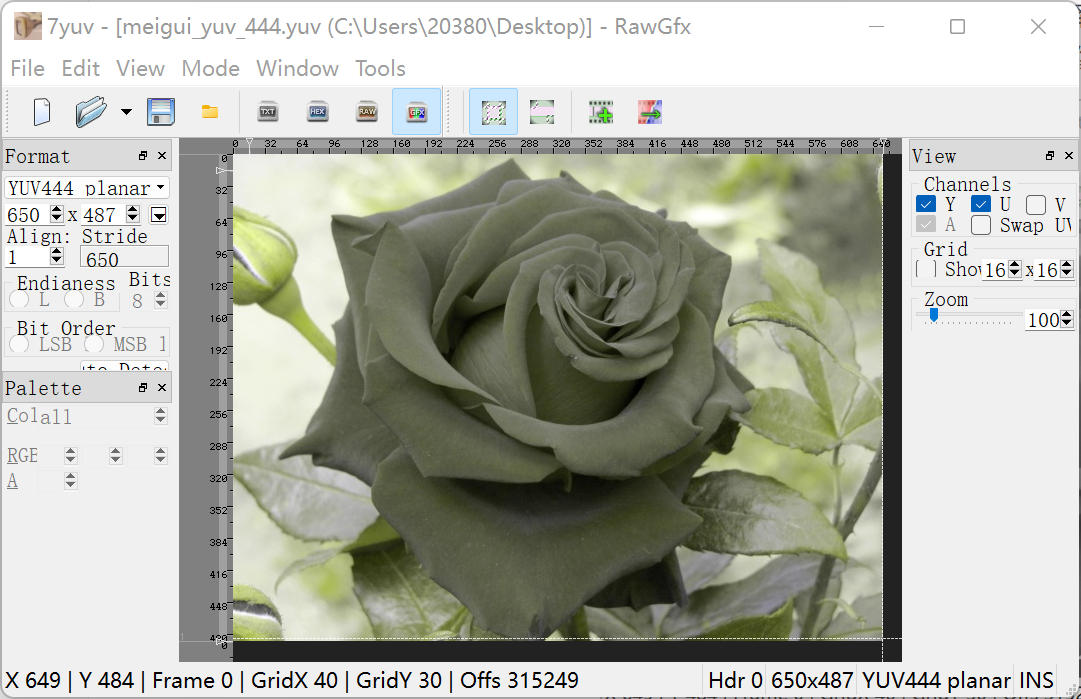Save the file using the floppy disk icon
Viewport: 1081px width, 699px height.
pos(161,111)
